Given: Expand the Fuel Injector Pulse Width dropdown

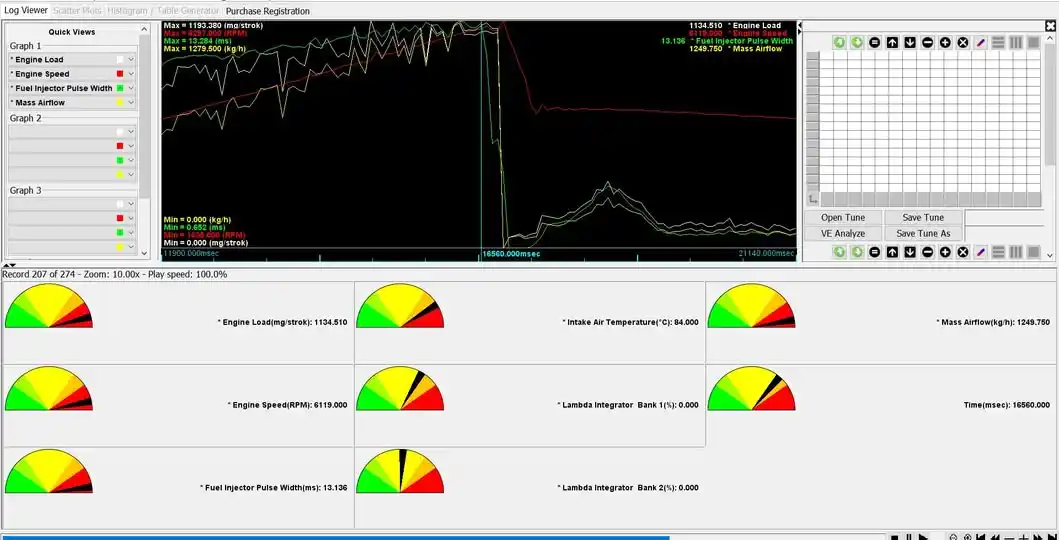Looking at the screenshot, I should pos(130,88).
